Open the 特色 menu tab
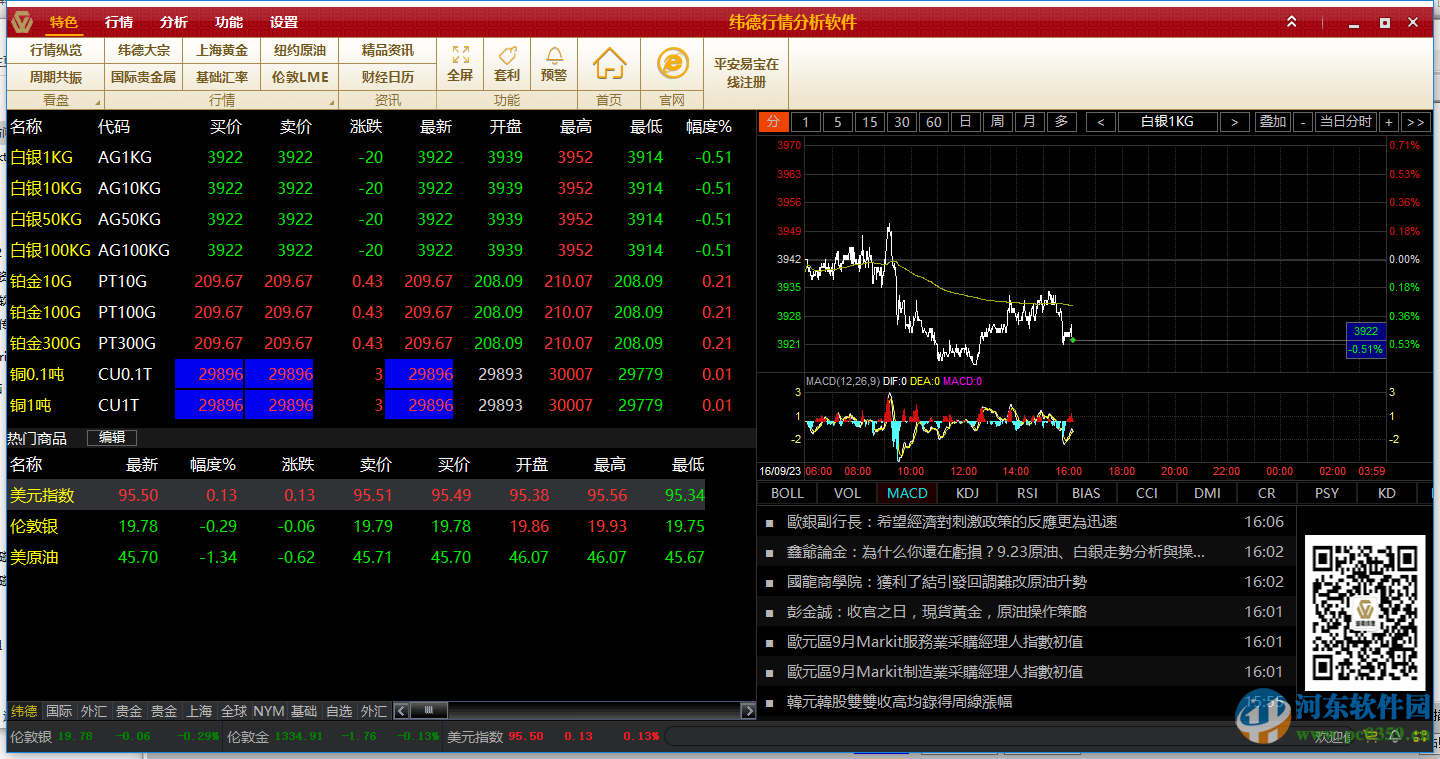1440x759 pixels. click(63, 22)
